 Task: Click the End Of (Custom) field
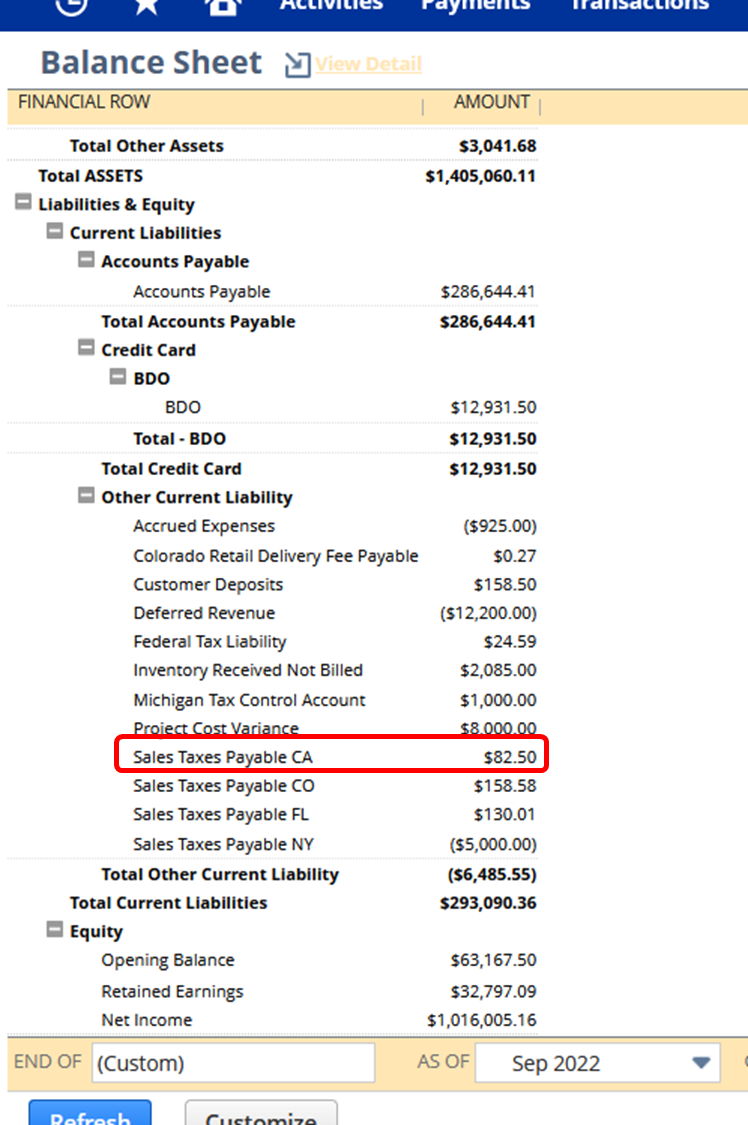pos(233,1063)
